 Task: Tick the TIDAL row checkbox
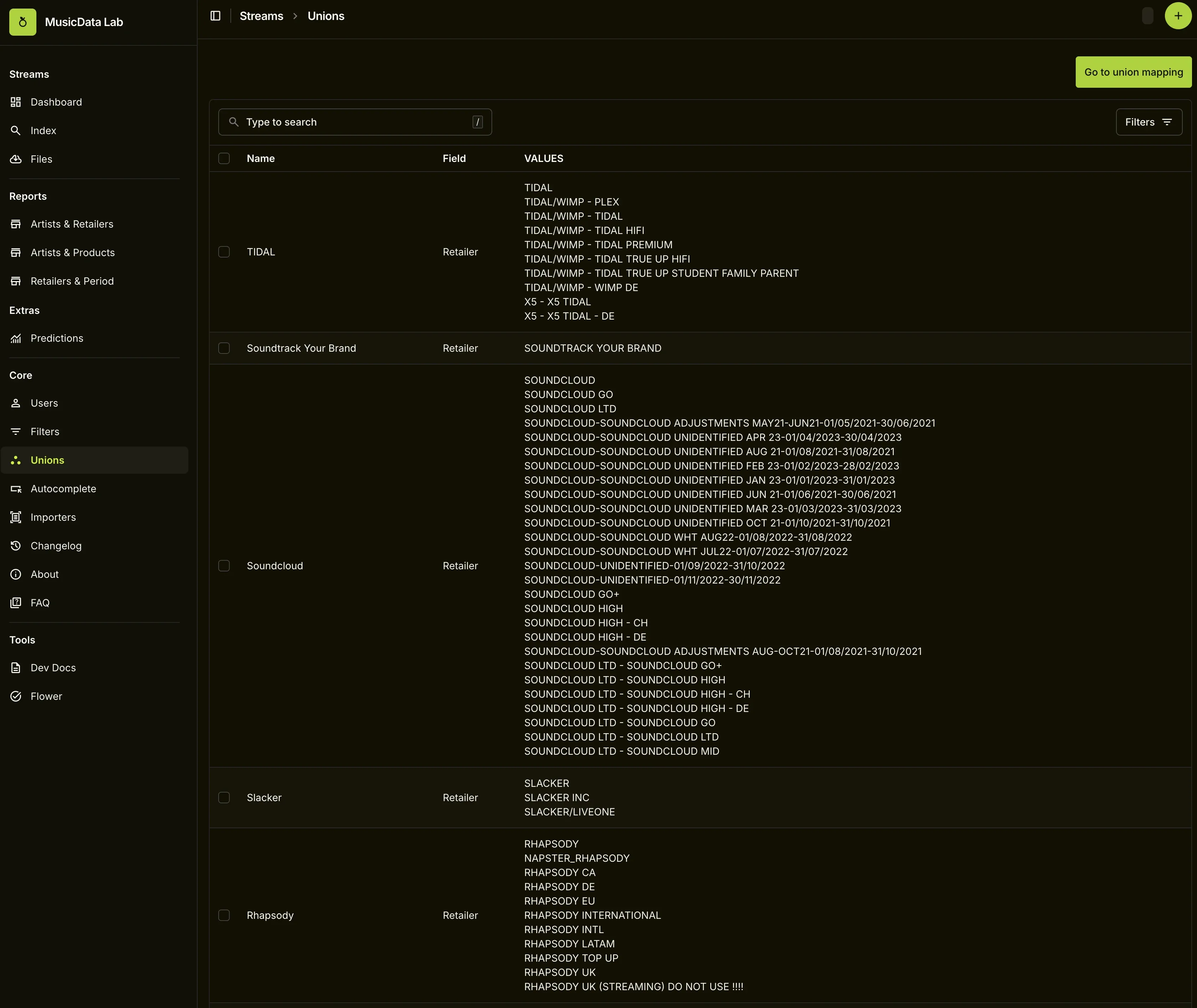click(224, 252)
